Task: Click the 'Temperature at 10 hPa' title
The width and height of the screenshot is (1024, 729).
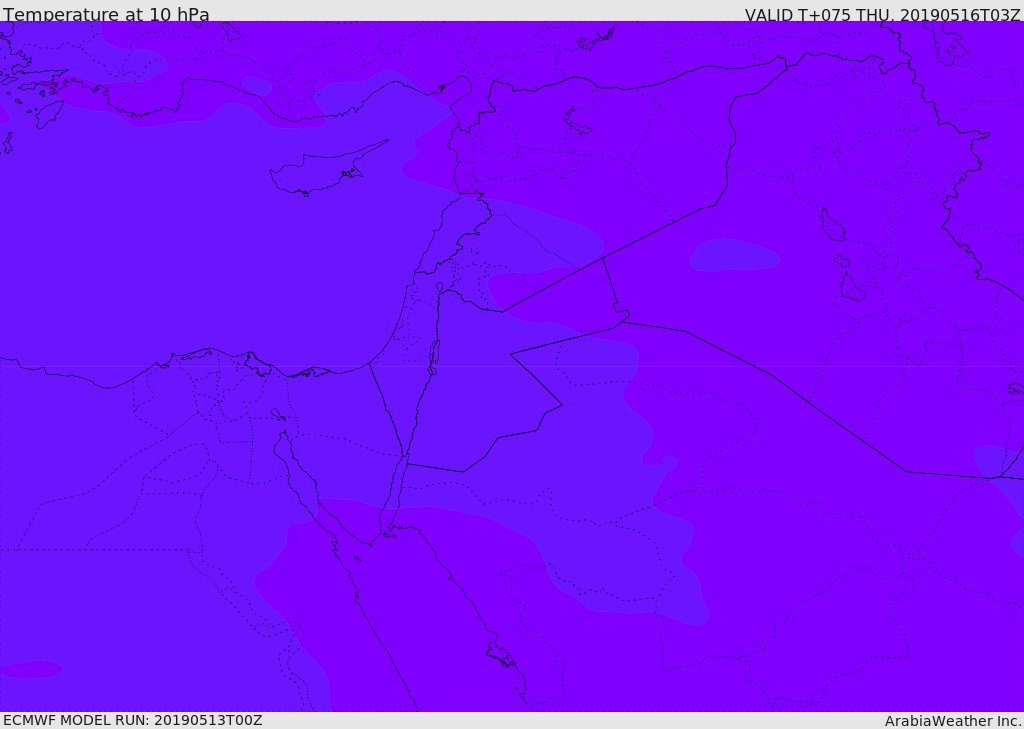Action: tap(106, 14)
